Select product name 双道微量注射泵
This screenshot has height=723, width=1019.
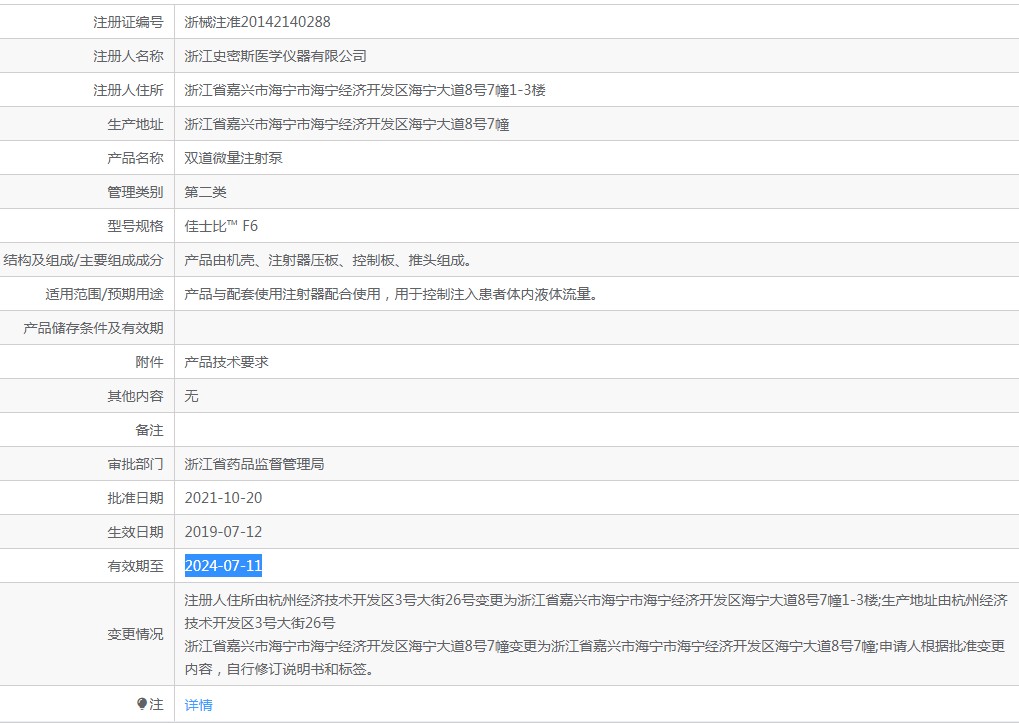[x=233, y=158]
